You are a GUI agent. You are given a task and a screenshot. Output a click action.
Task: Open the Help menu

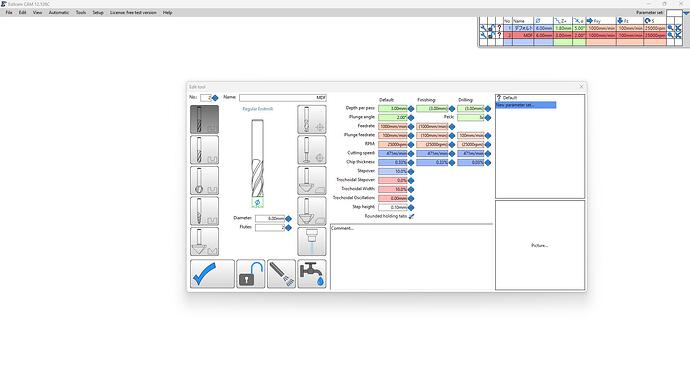click(x=167, y=13)
